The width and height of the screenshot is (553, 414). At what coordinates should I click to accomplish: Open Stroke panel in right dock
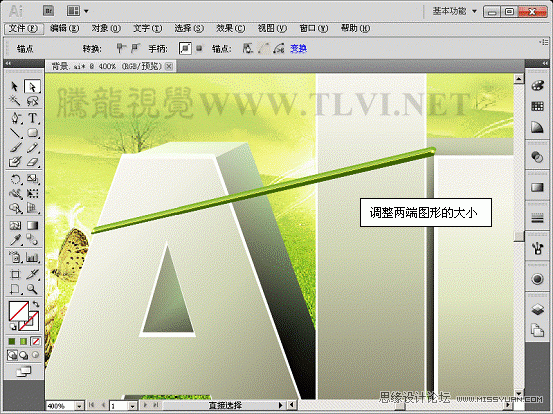537,218
